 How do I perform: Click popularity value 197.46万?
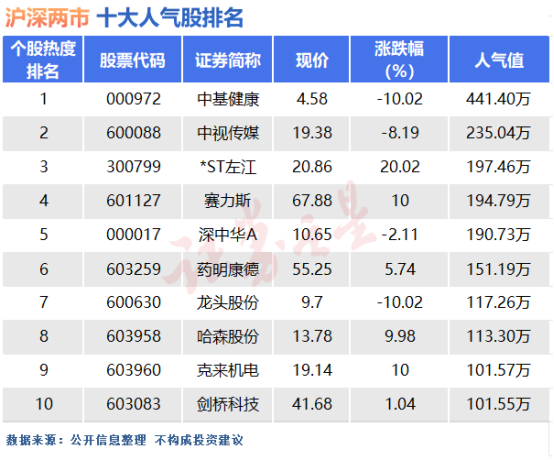click(498, 167)
